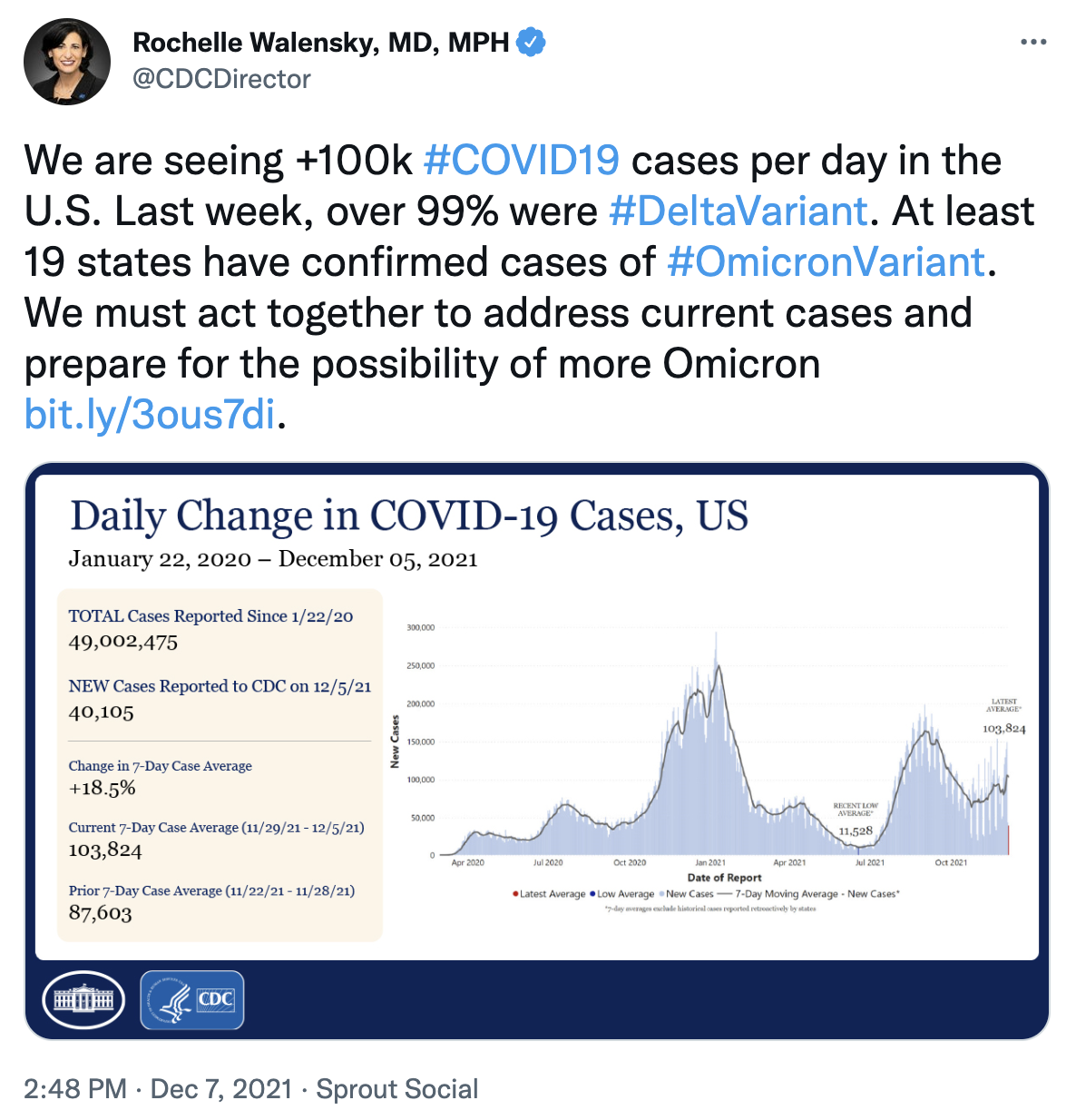Click the 103,824 latest average chart label
Screen dimensions: 1076x1120
[x=1004, y=729]
